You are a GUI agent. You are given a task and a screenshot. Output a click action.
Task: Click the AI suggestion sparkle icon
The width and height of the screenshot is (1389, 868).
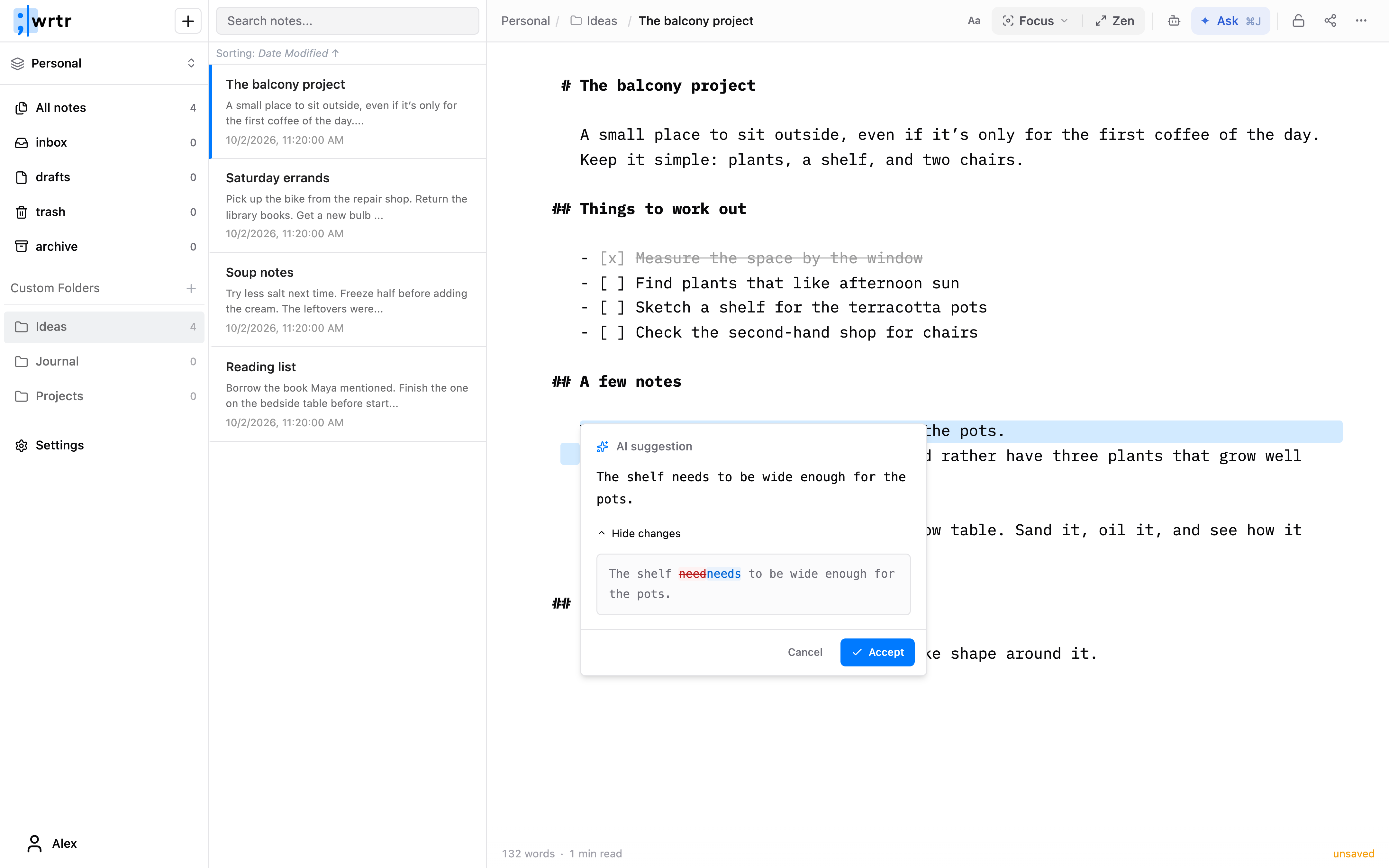(x=602, y=447)
